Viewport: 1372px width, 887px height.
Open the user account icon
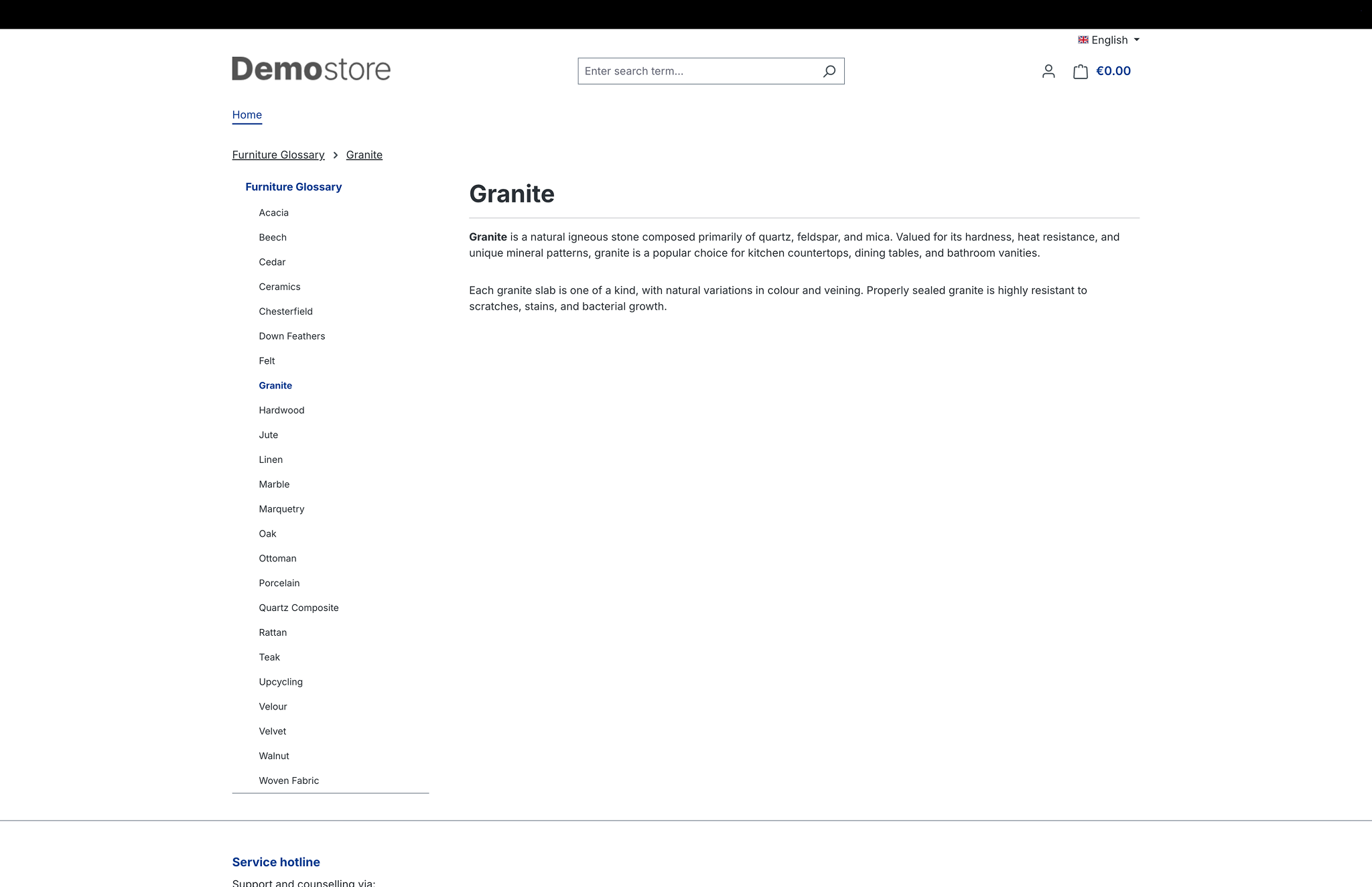point(1048,71)
